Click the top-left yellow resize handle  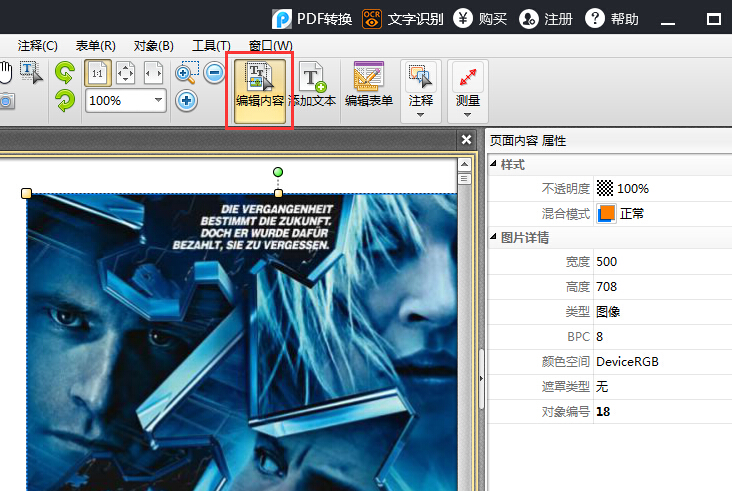27,193
